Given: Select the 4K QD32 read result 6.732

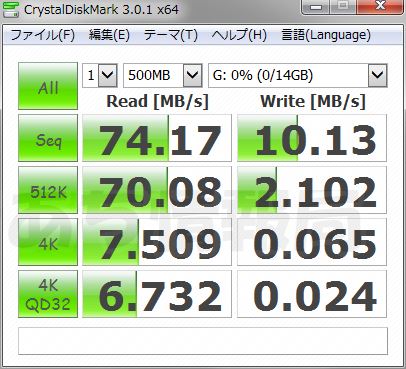Looking at the screenshot, I should [x=157, y=294].
